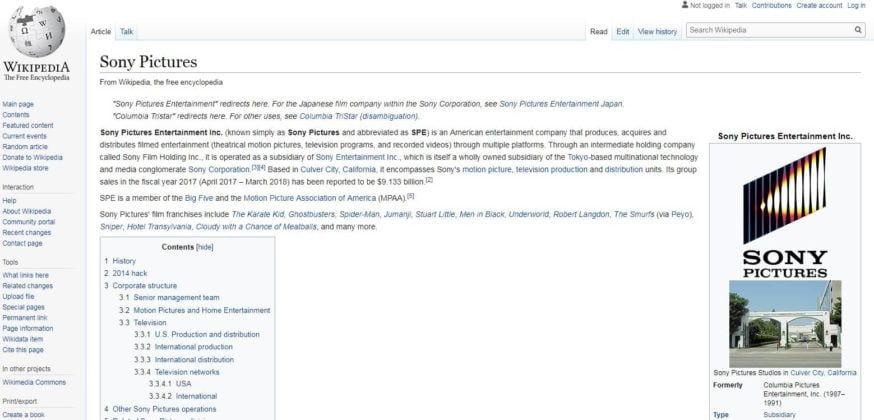Go to Random article in sidebar
The image size is (874, 420).
pos(24,147)
